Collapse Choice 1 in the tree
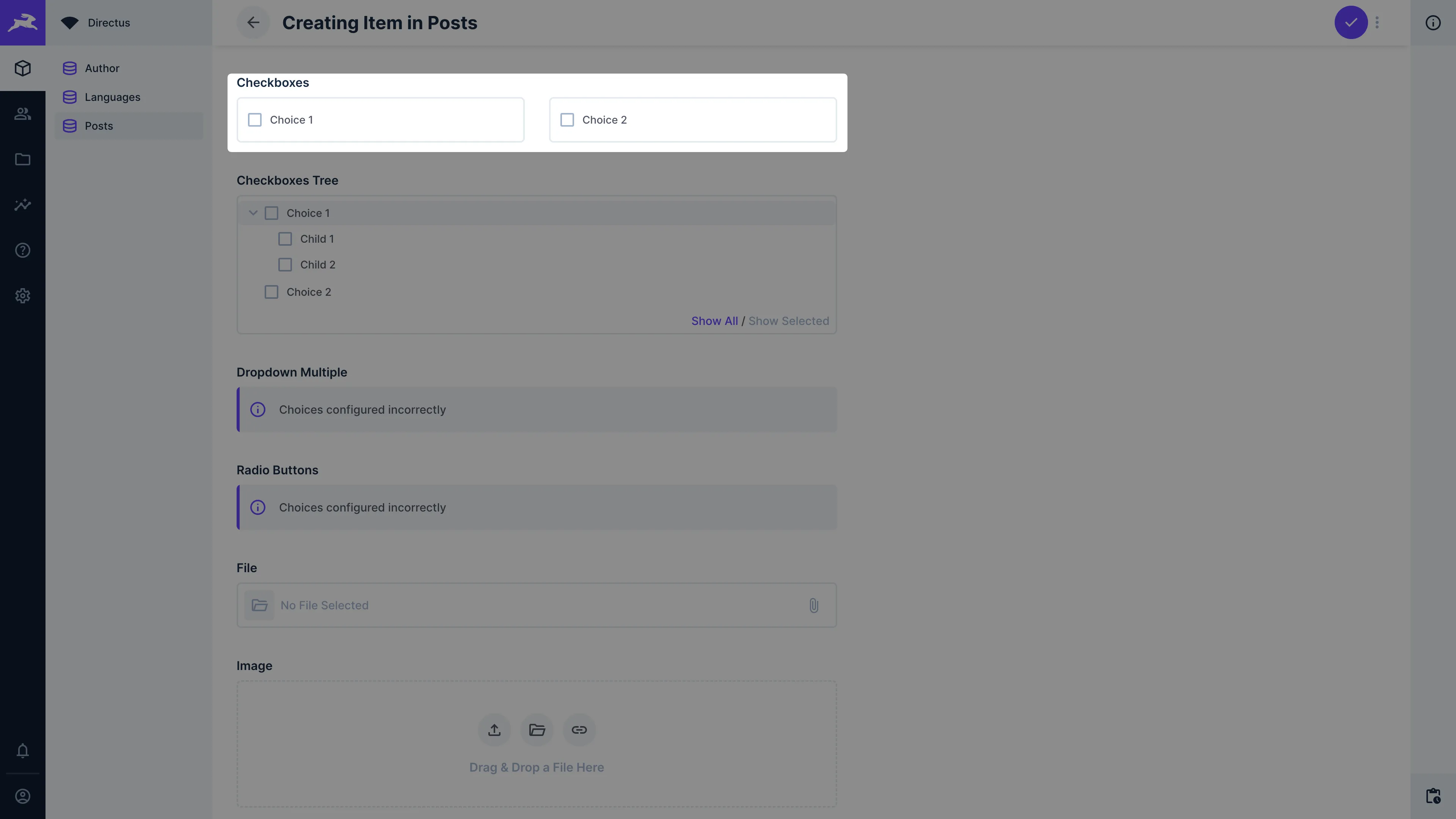Image resolution: width=1456 pixels, height=819 pixels. 253,212
